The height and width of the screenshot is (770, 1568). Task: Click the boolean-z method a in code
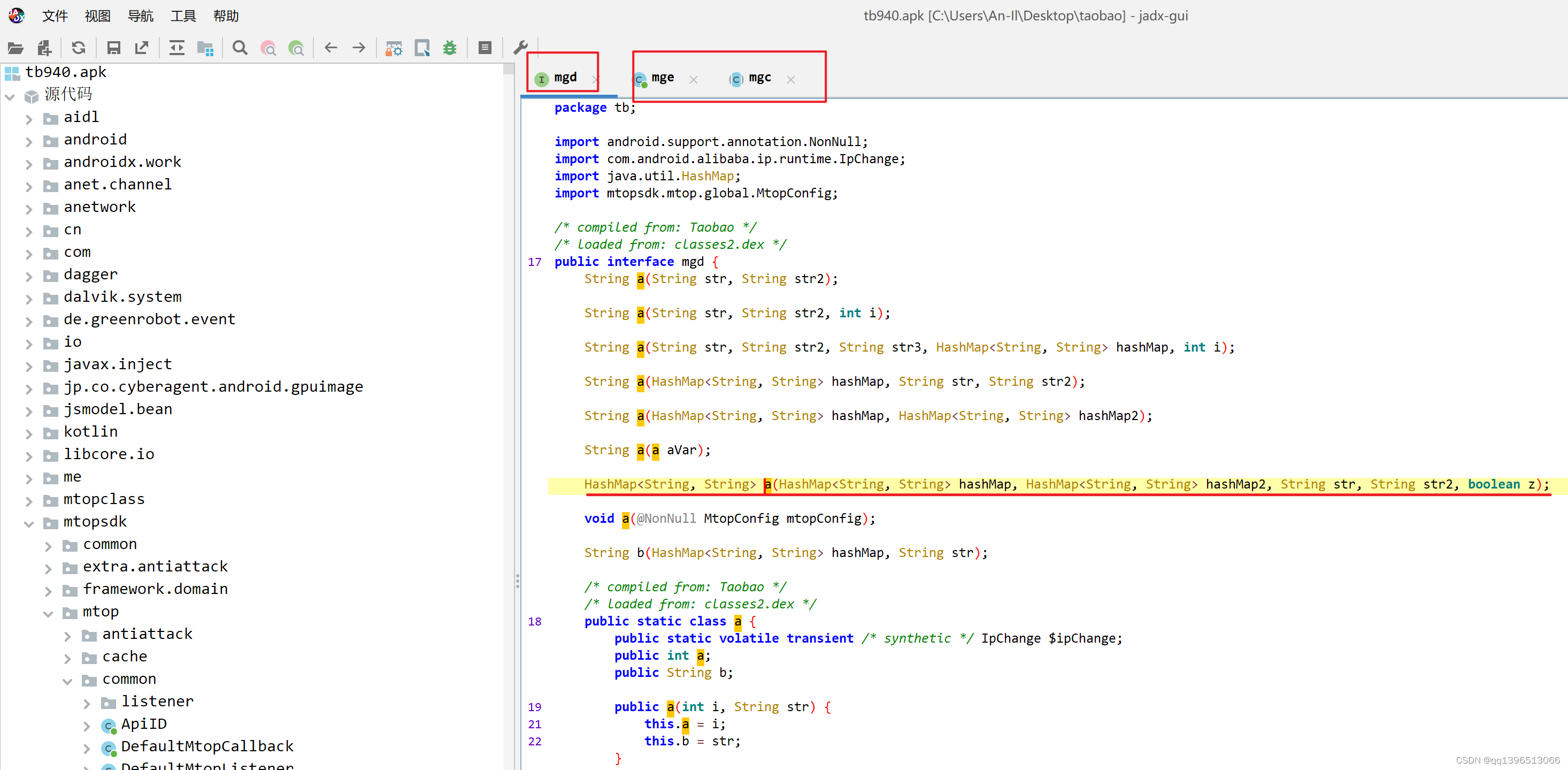point(767,484)
